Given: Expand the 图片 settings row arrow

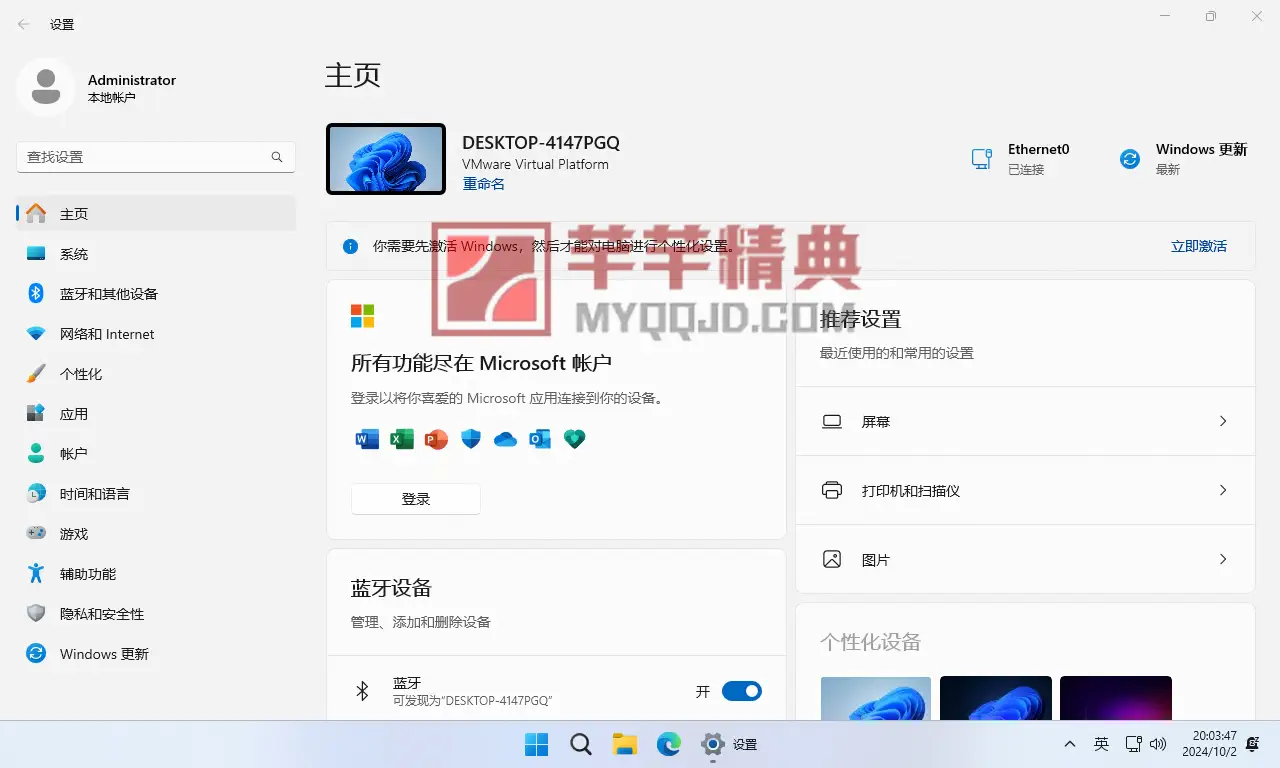Looking at the screenshot, I should [x=1222, y=559].
